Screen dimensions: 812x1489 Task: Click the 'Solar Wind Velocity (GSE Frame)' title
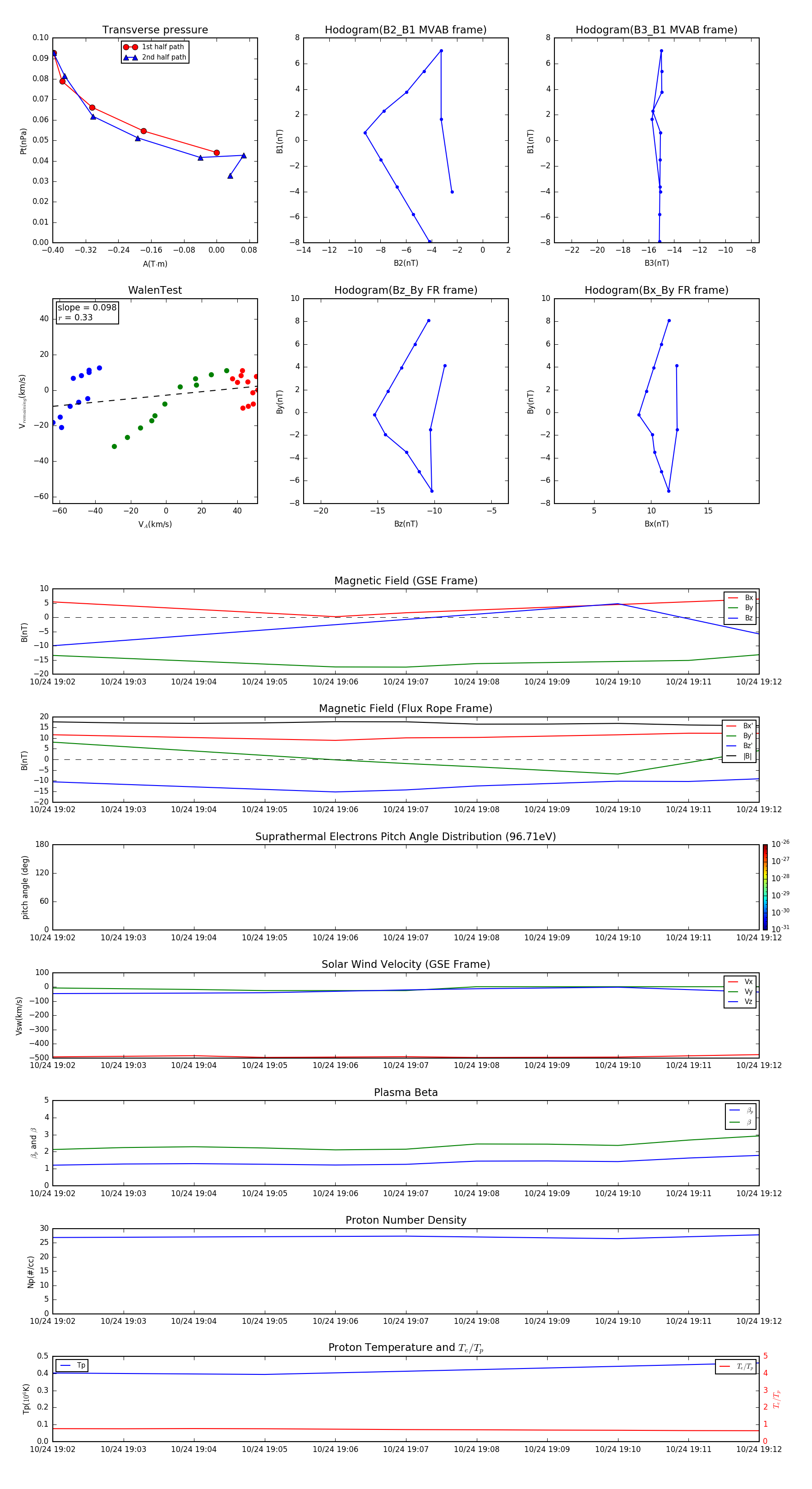coord(406,964)
